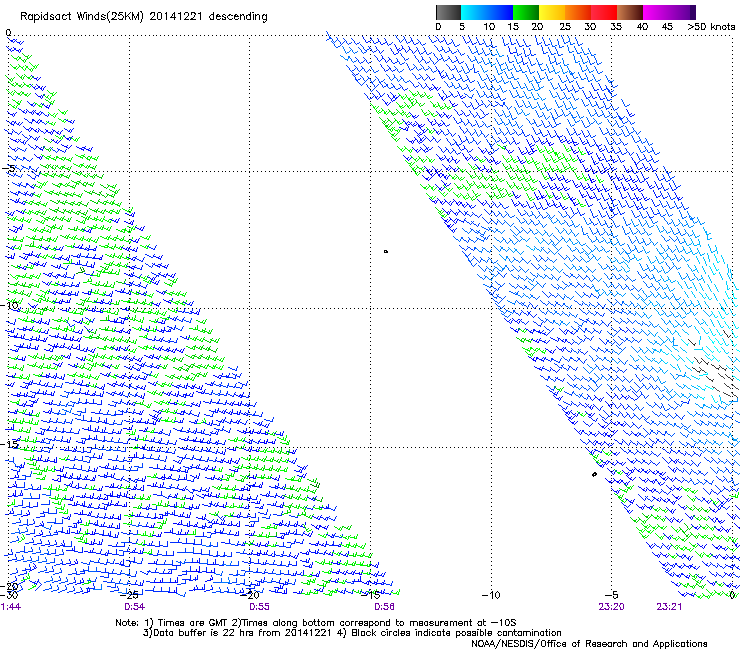The width and height of the screenshot is (740, 650).
Task: Click the '>50 knots' legend label
Action: [x=711, y=26]
